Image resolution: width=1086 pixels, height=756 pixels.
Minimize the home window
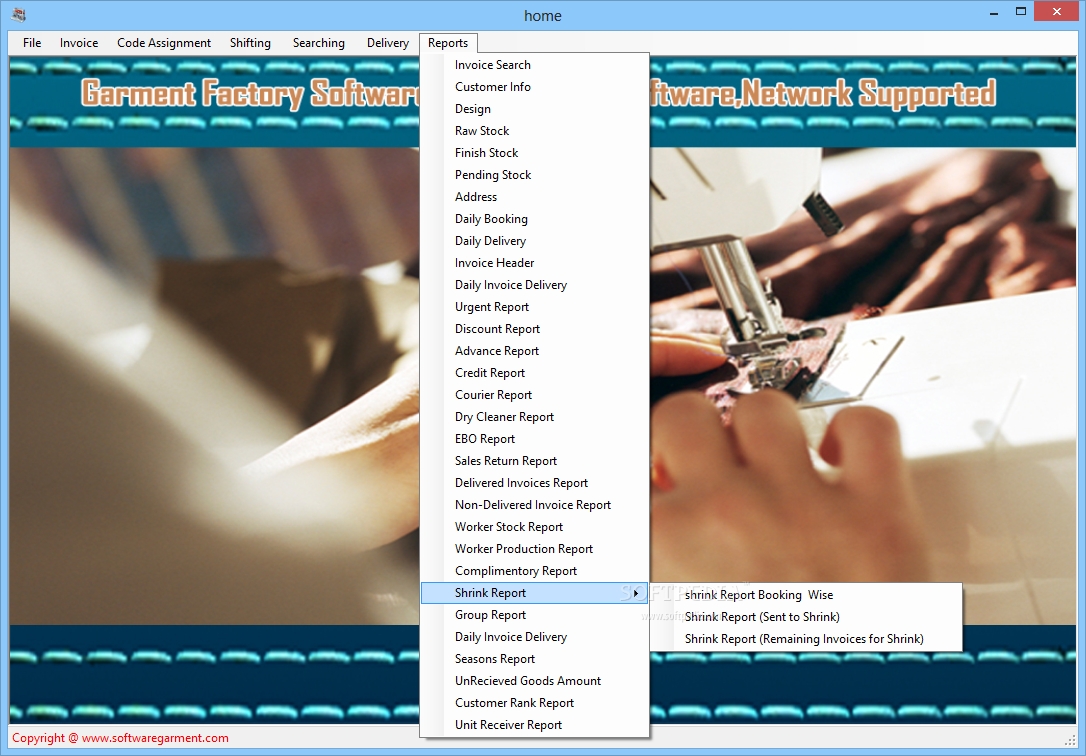994,12
